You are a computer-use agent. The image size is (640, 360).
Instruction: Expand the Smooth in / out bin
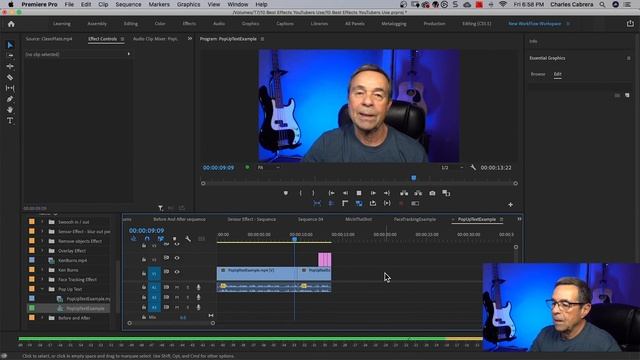coord(42,222)
